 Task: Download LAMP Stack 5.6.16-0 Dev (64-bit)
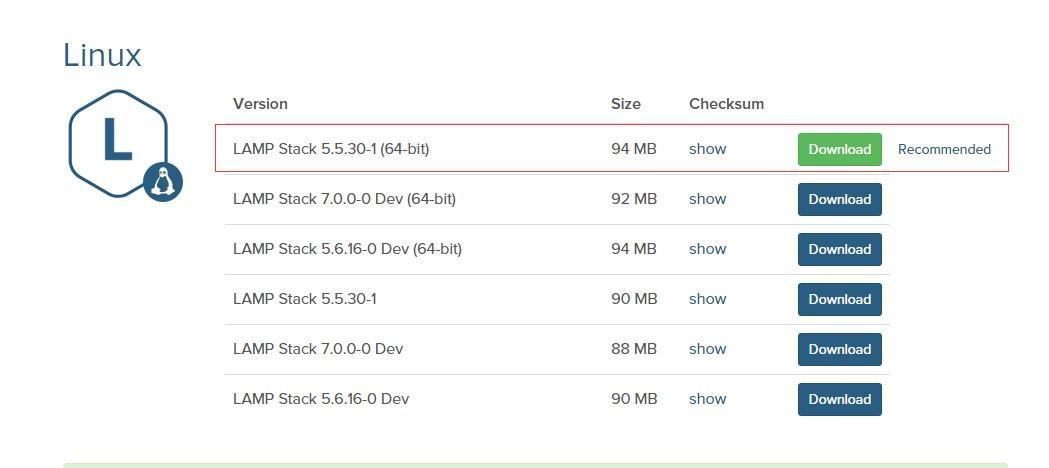point(840,249)
